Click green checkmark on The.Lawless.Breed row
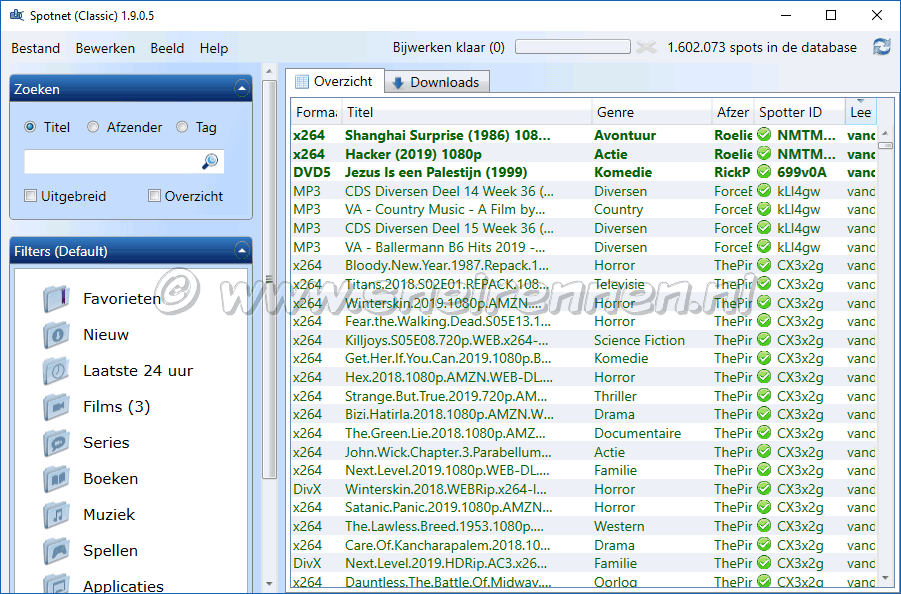 click(764, 526)
